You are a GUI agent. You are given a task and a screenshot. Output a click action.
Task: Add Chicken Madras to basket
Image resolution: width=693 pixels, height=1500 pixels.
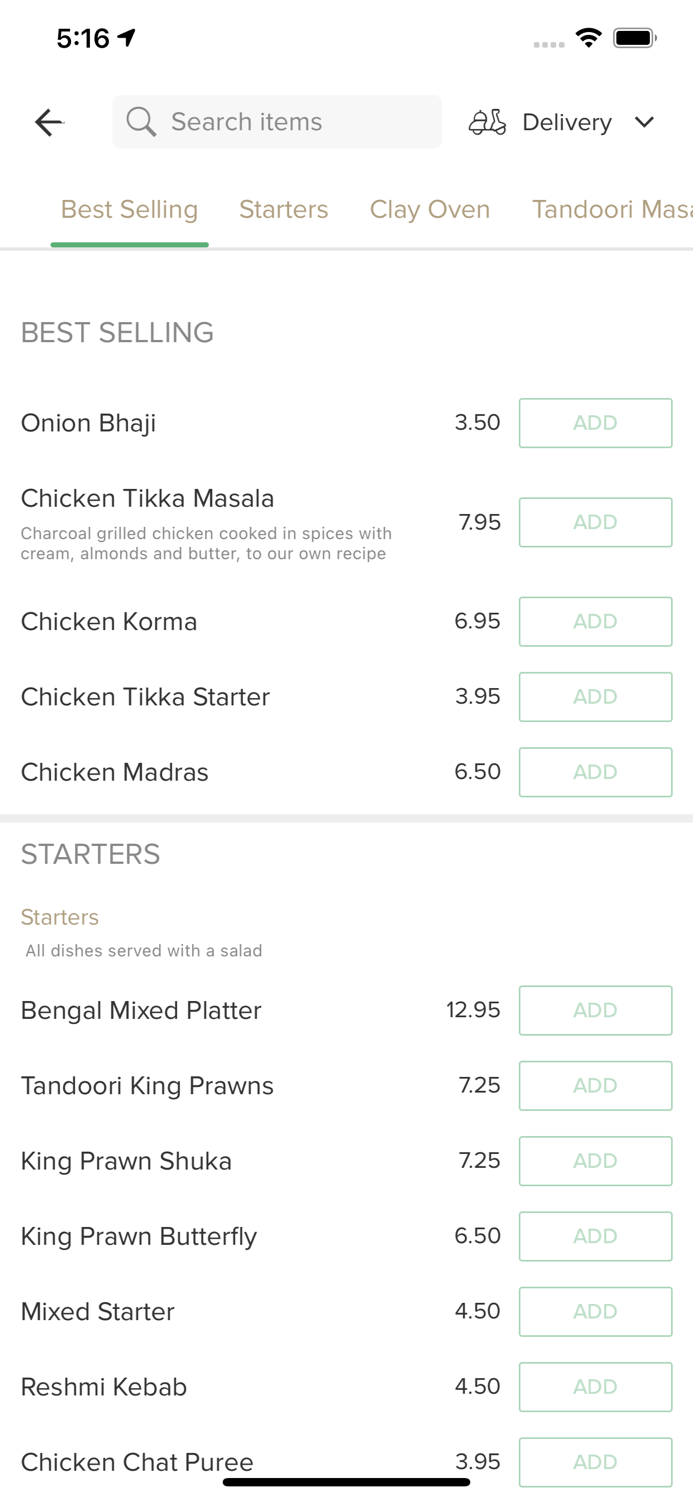point(595,772)
